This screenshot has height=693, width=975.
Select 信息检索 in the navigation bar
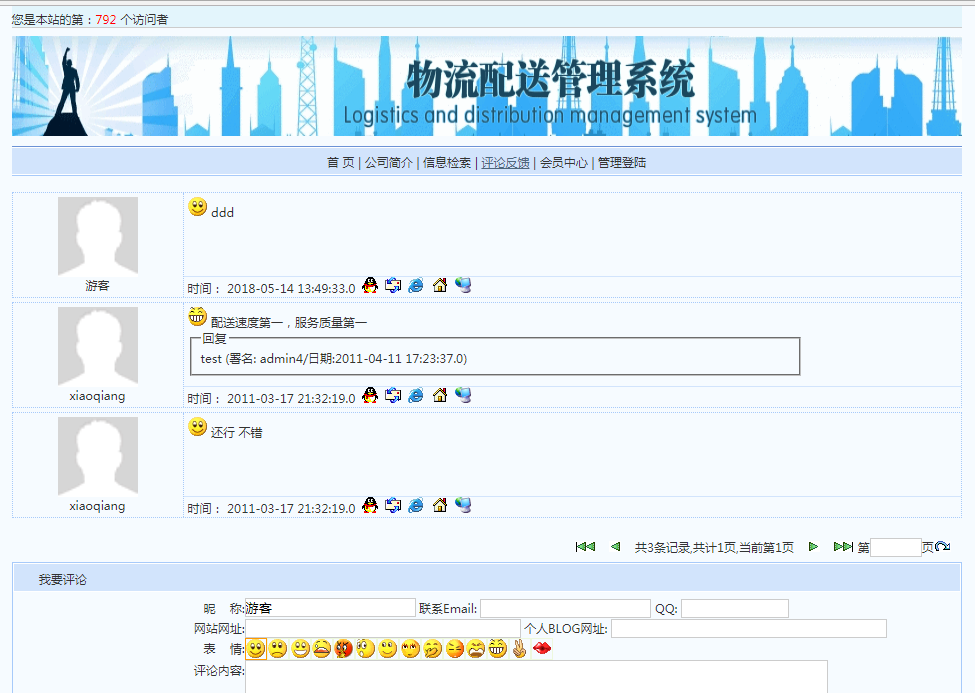point(449,161)
